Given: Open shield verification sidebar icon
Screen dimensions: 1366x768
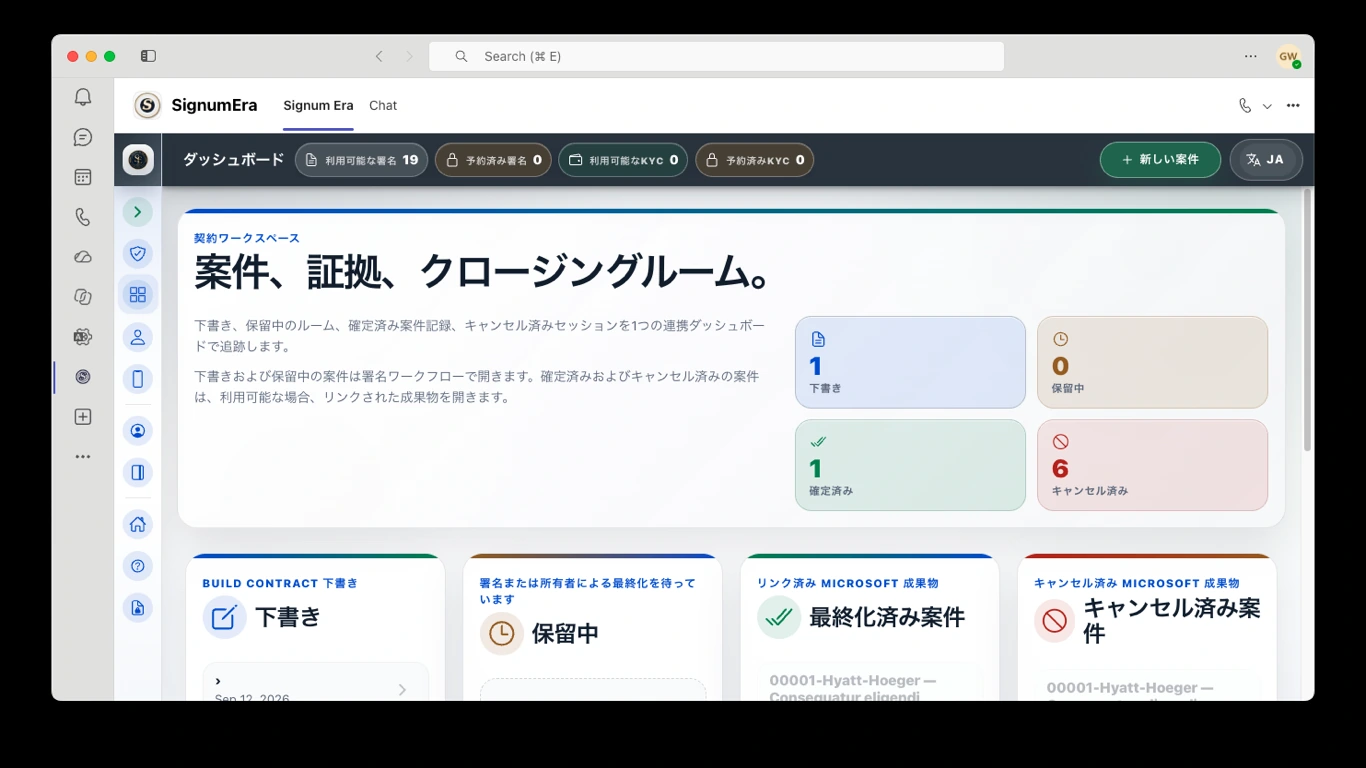Looking at the screenshot, I should coord(138,254).
